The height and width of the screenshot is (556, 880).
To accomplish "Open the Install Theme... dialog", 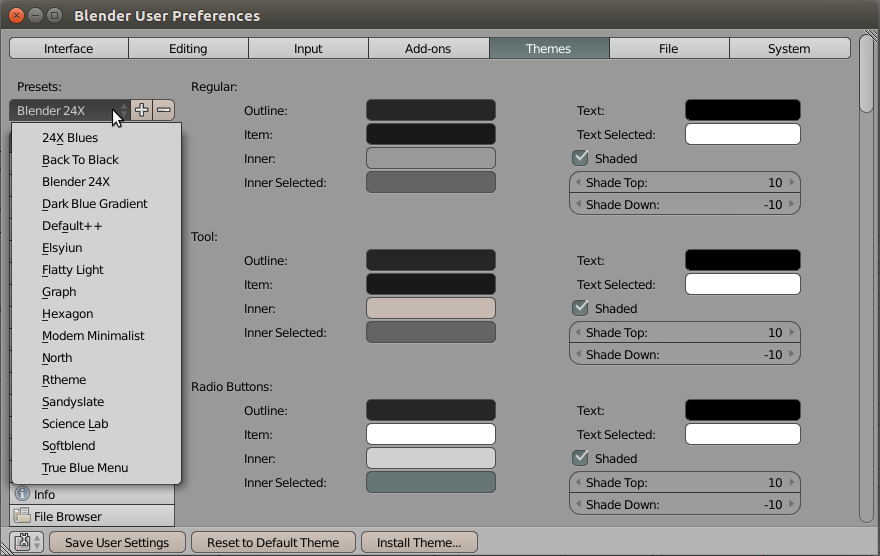I will (x=419, y=542).
